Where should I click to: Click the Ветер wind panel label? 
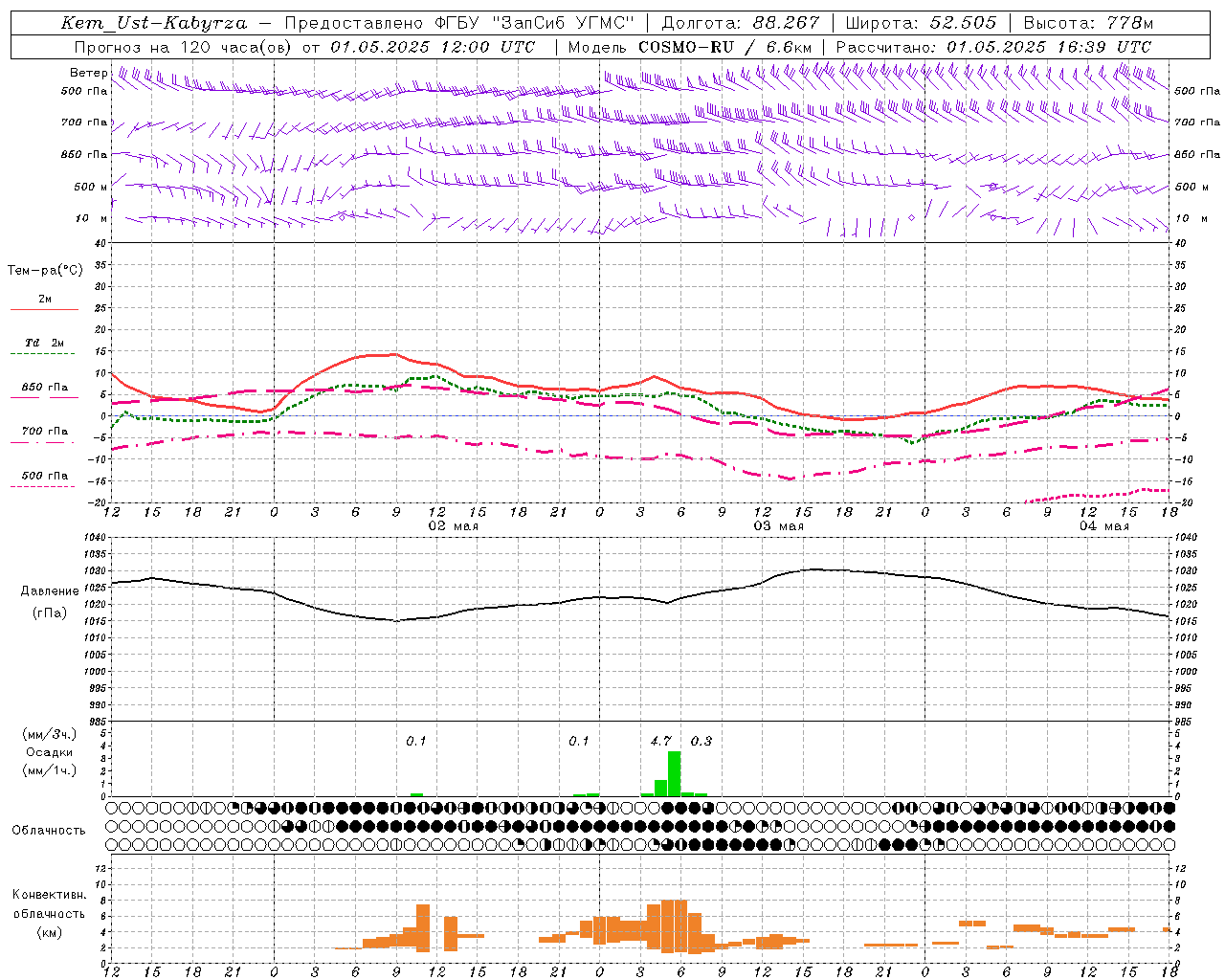(88, 73)
